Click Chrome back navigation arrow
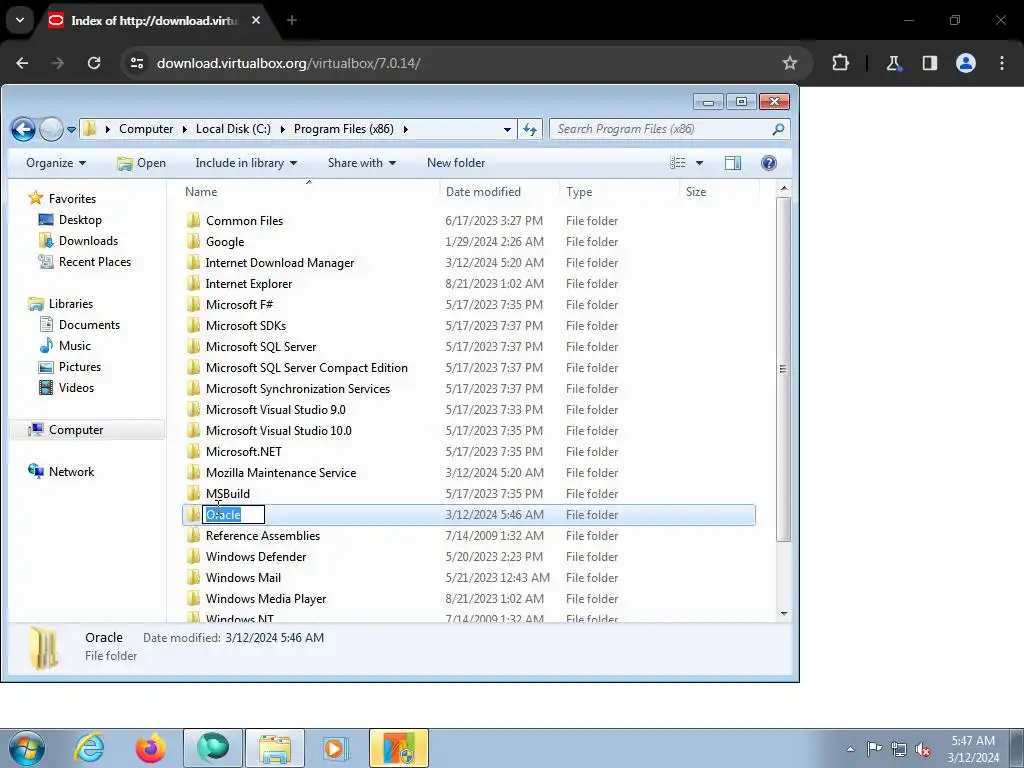This screenshot has width=1024, height=768. [22, 63]
